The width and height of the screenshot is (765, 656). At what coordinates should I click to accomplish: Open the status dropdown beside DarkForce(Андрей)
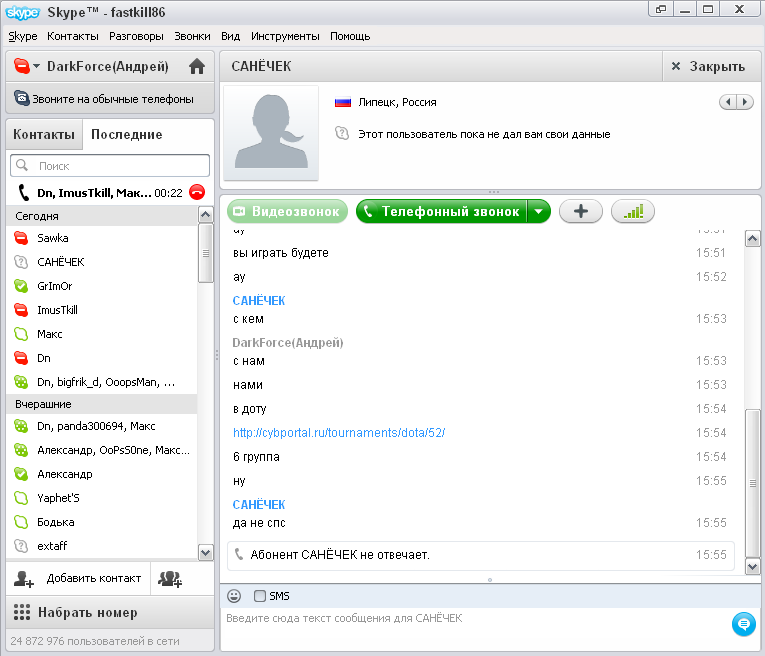tap(37, 66)
